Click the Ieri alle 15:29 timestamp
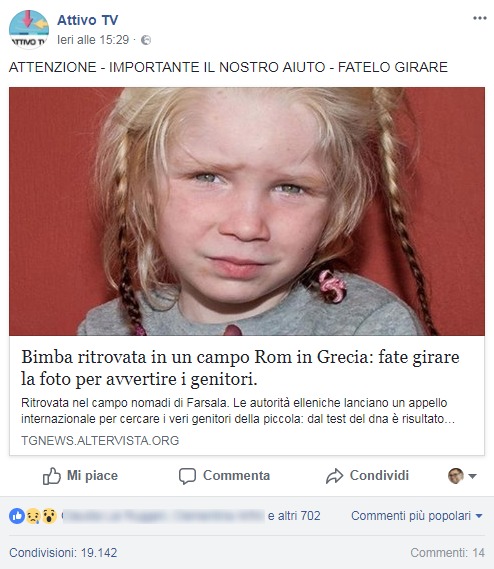Viewport: 494px width, 569px height. tap(93, 40)
